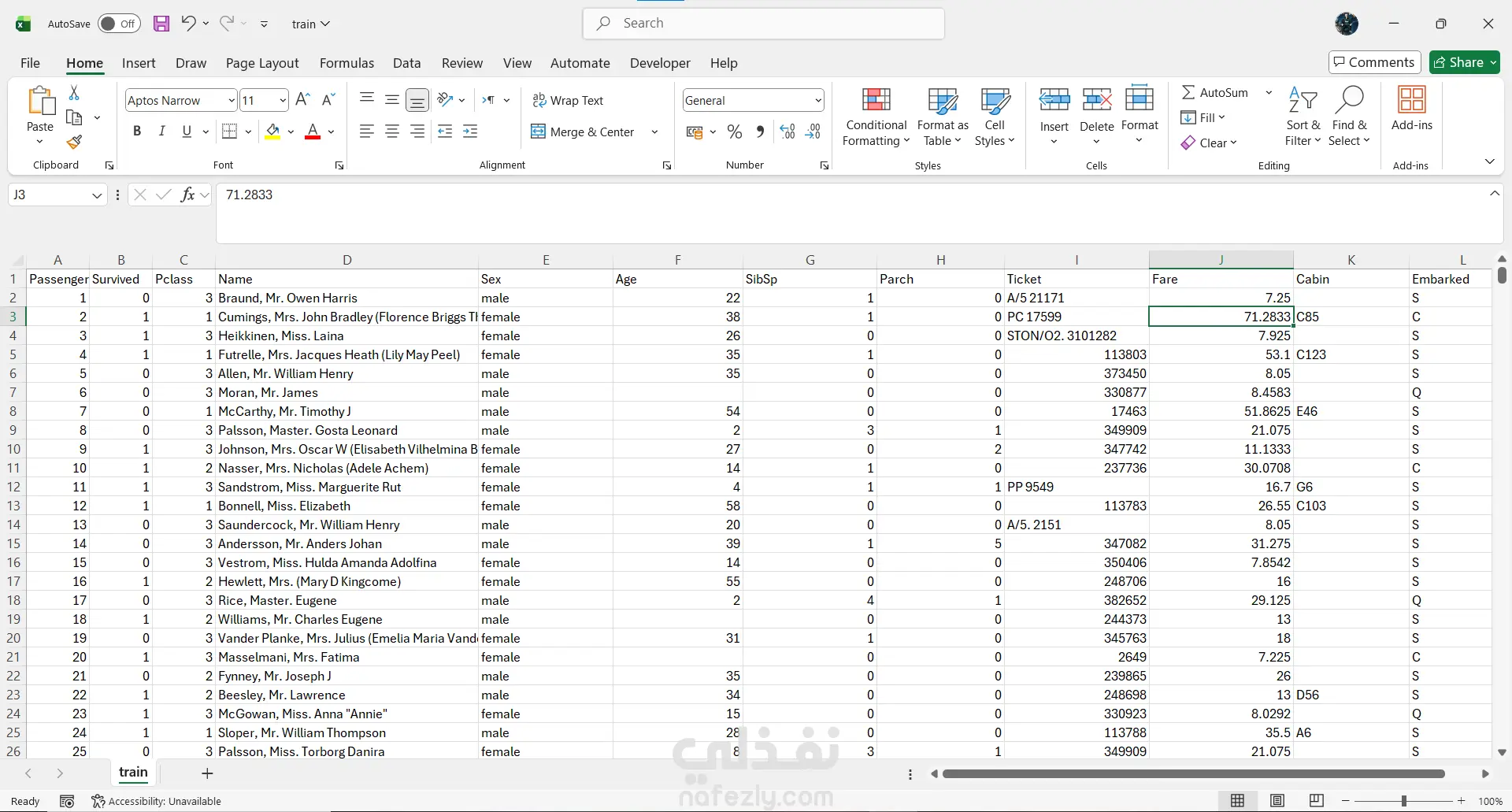
Task: Click the Save floppy disk icon
Action: 161,24
